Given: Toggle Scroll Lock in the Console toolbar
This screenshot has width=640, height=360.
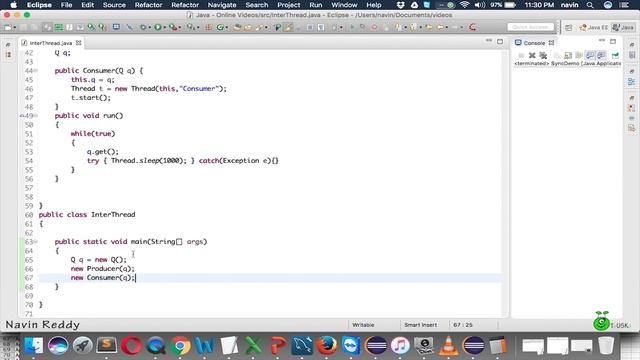Looking at the screenshot, I should tap(568, 55).
